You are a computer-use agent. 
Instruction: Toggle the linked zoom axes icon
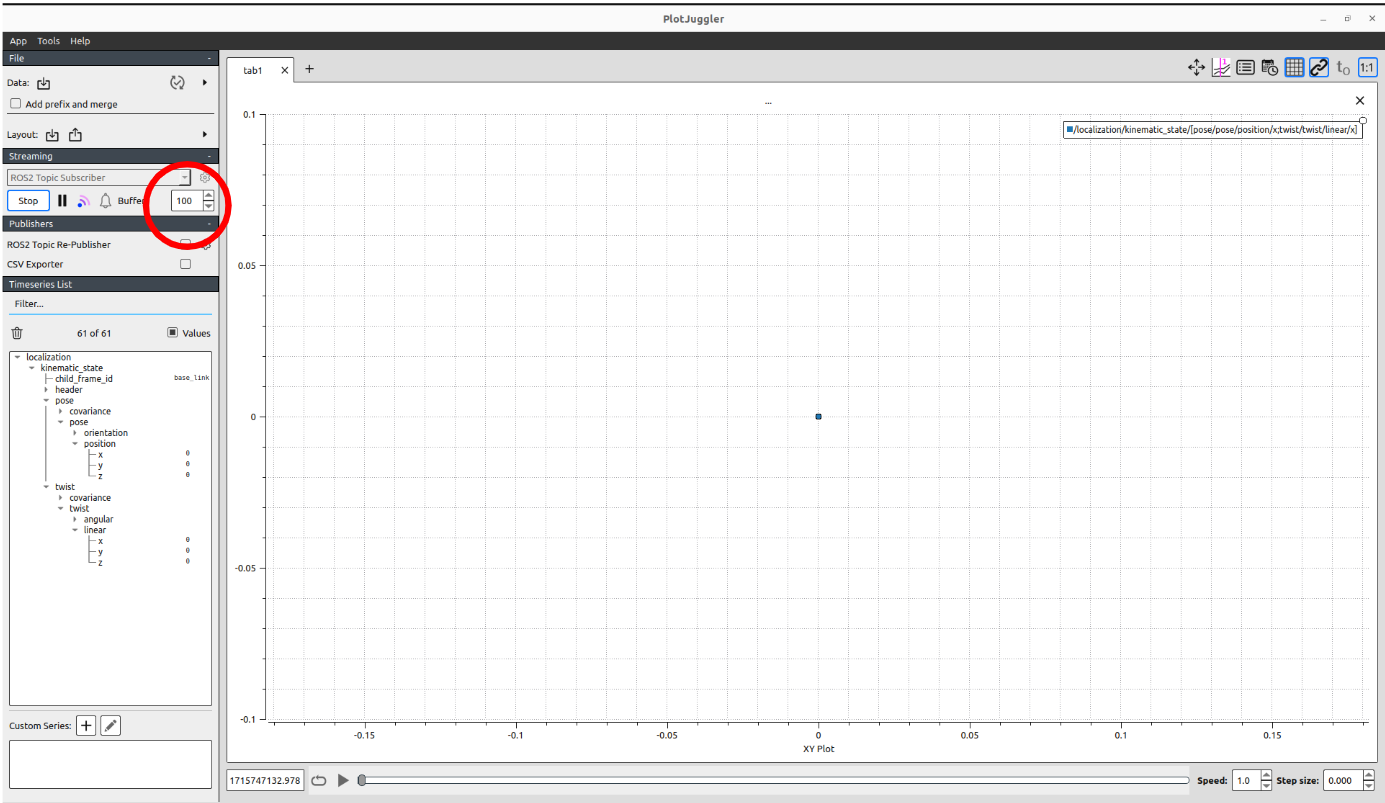coord(1318,68)
